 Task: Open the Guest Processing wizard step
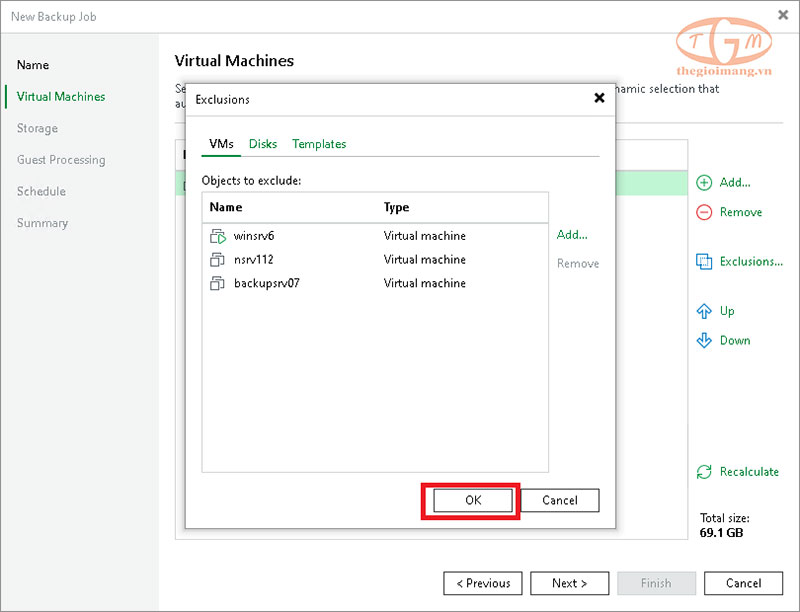(x=61, y=160)
